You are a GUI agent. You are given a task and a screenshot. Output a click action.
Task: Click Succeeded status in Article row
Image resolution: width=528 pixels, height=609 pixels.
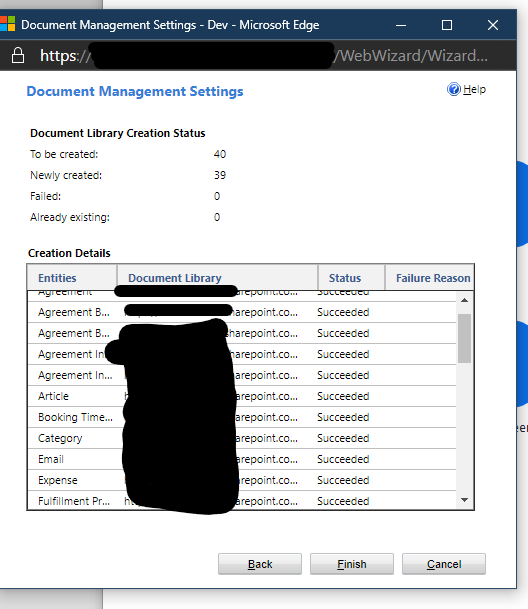tap(343, 396)
